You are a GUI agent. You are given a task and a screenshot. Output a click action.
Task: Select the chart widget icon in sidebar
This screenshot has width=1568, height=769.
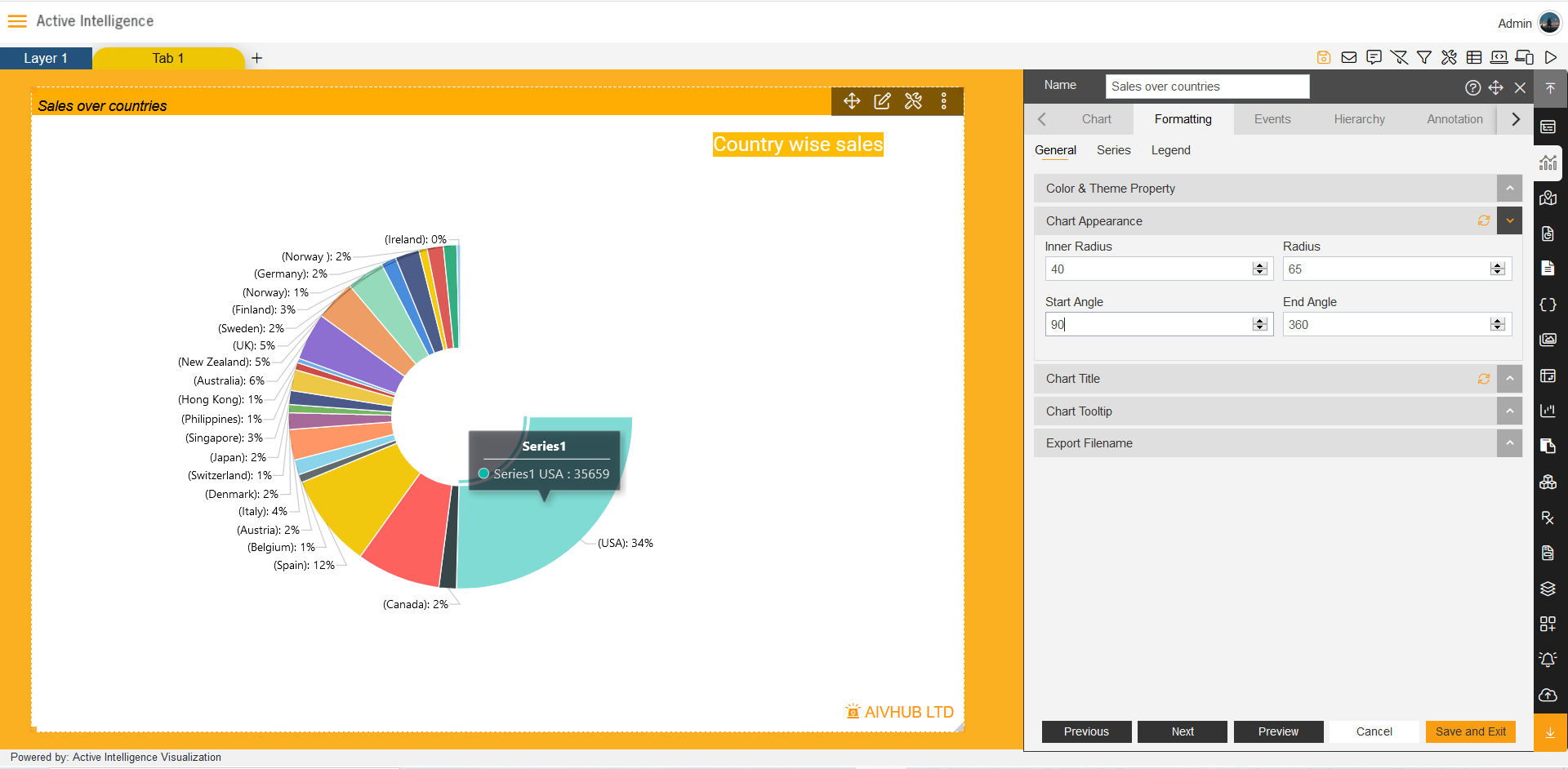point(1548,162)
